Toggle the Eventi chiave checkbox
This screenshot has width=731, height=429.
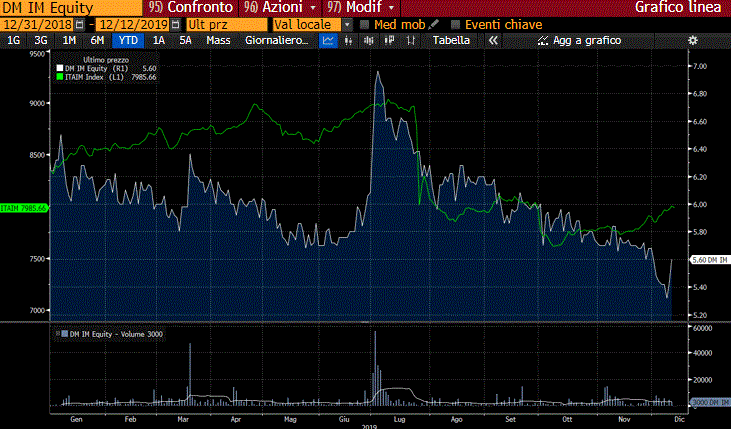(456, 24)
